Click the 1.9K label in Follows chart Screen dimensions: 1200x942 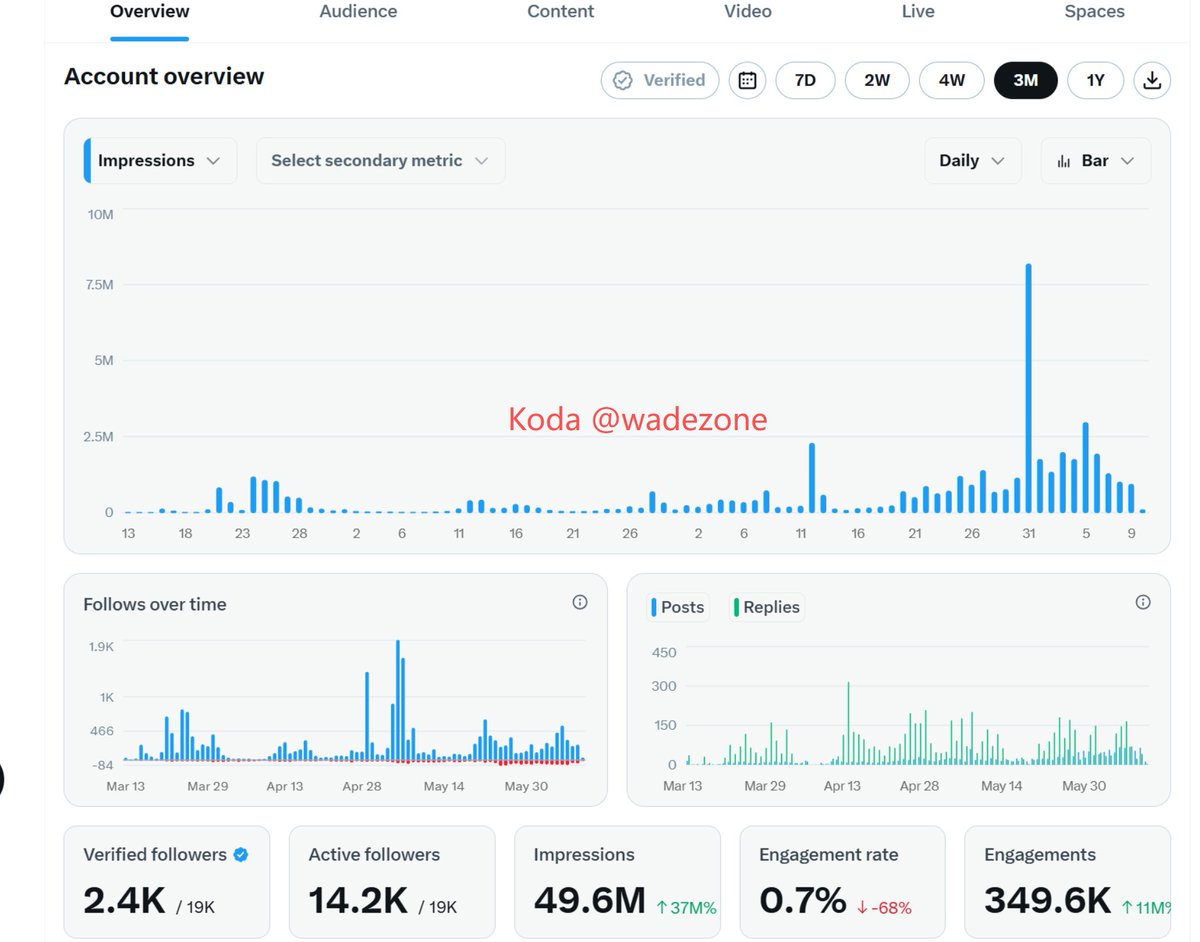pyautogui.click(x=101, y=647)
